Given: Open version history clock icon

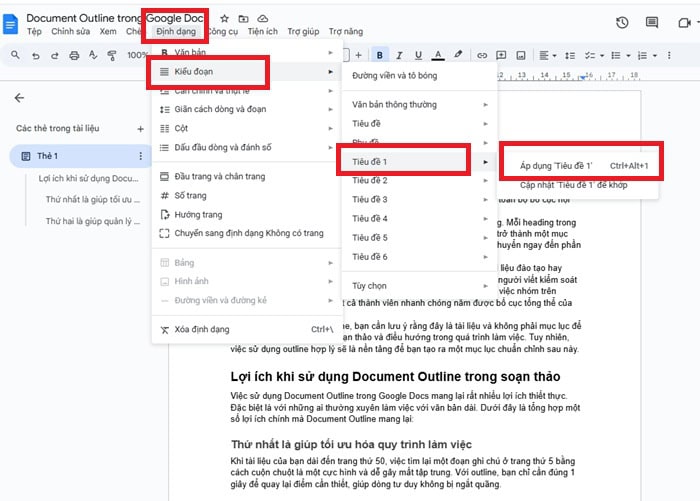Looking at the screenshot, I should click(622, 22).
